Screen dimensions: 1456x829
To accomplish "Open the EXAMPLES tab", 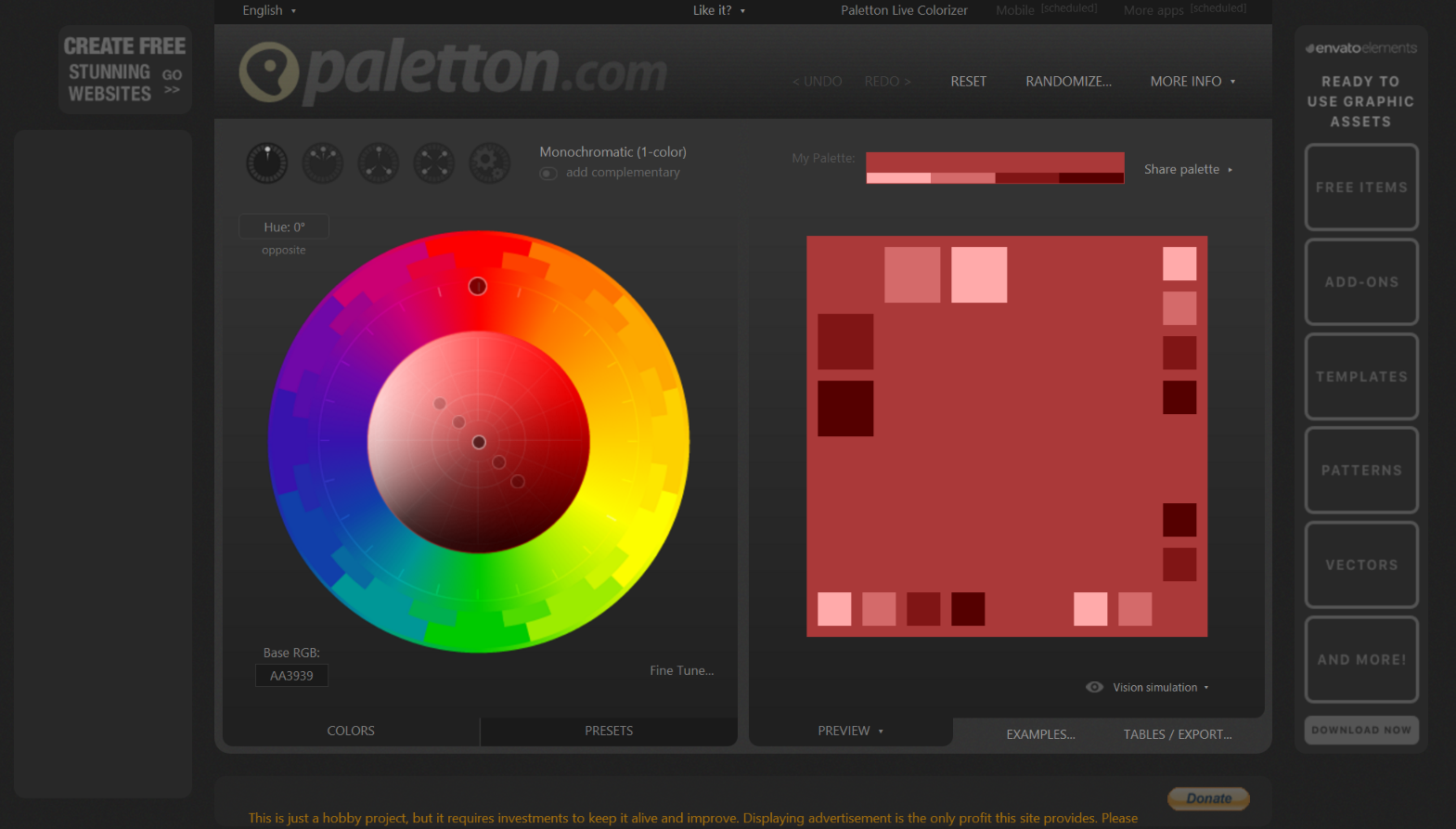I will [1040, 734].
